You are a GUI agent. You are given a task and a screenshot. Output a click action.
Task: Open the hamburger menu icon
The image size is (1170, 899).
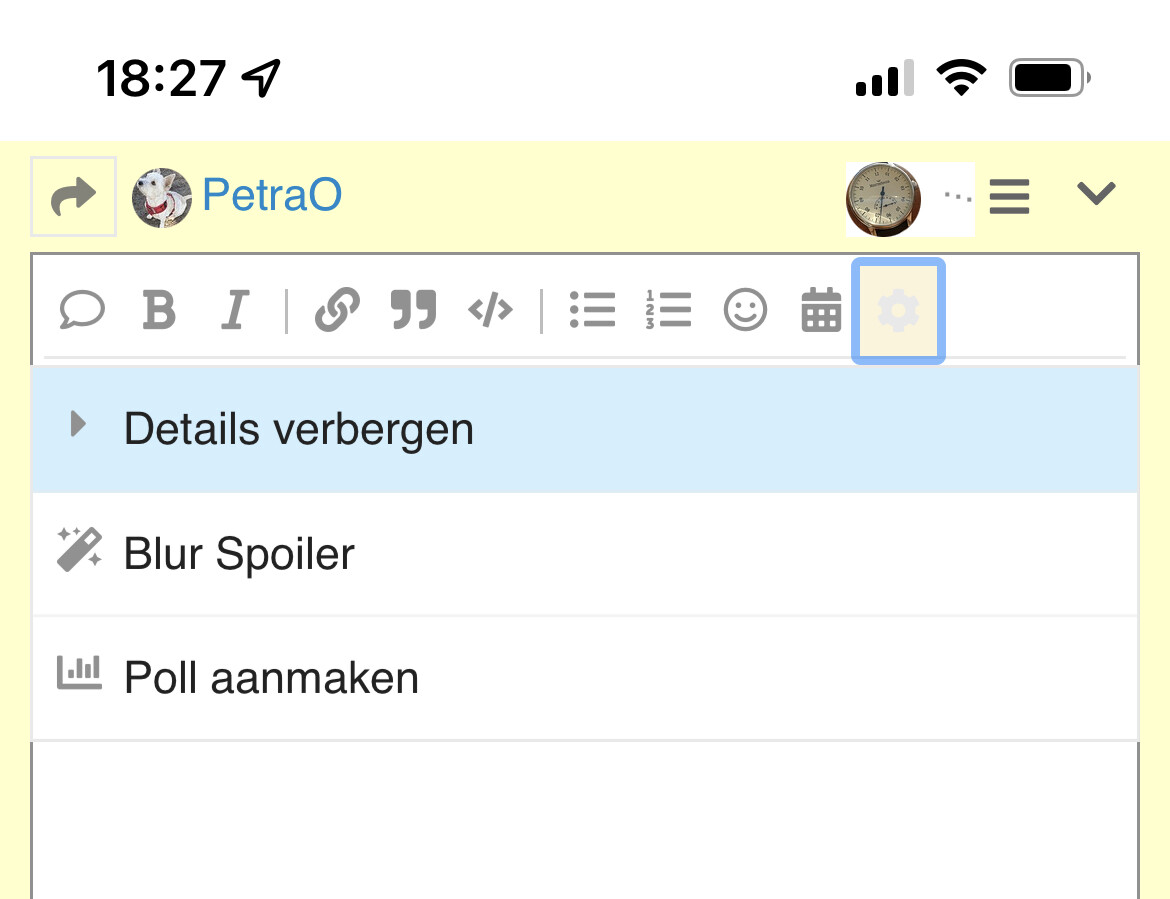tap(1010, 196)
